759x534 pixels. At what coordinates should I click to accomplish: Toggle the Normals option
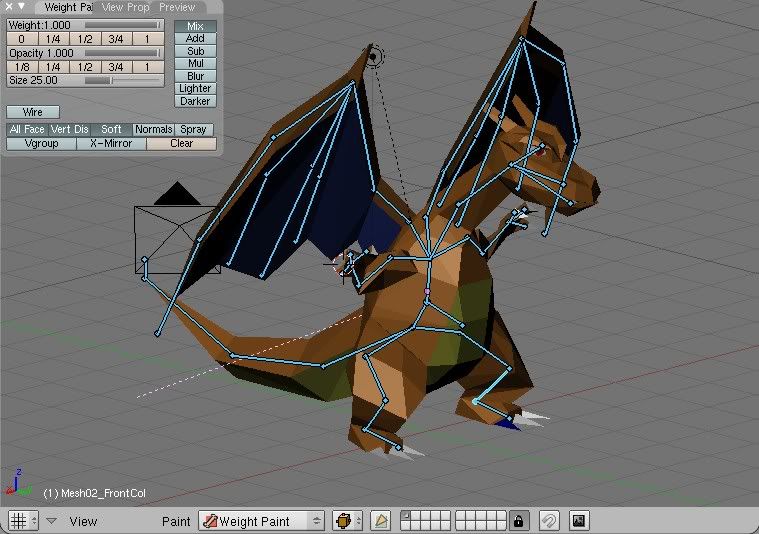(153, 129)
